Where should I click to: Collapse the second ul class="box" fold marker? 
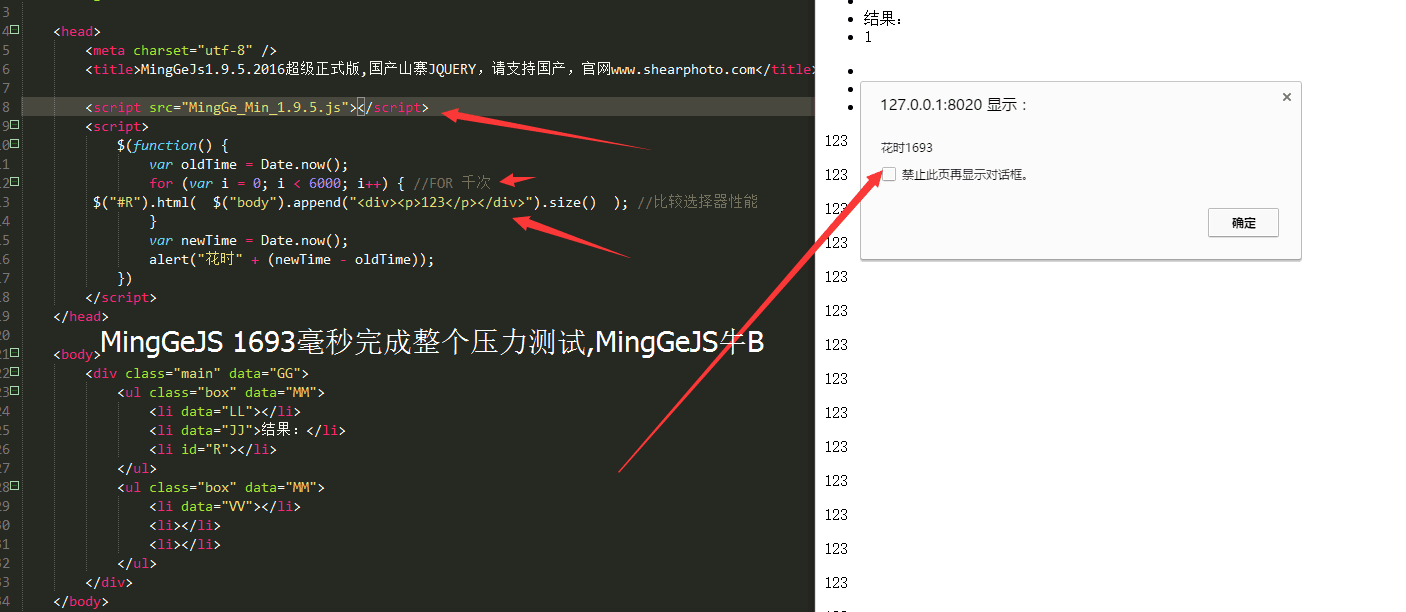[14, 487]
